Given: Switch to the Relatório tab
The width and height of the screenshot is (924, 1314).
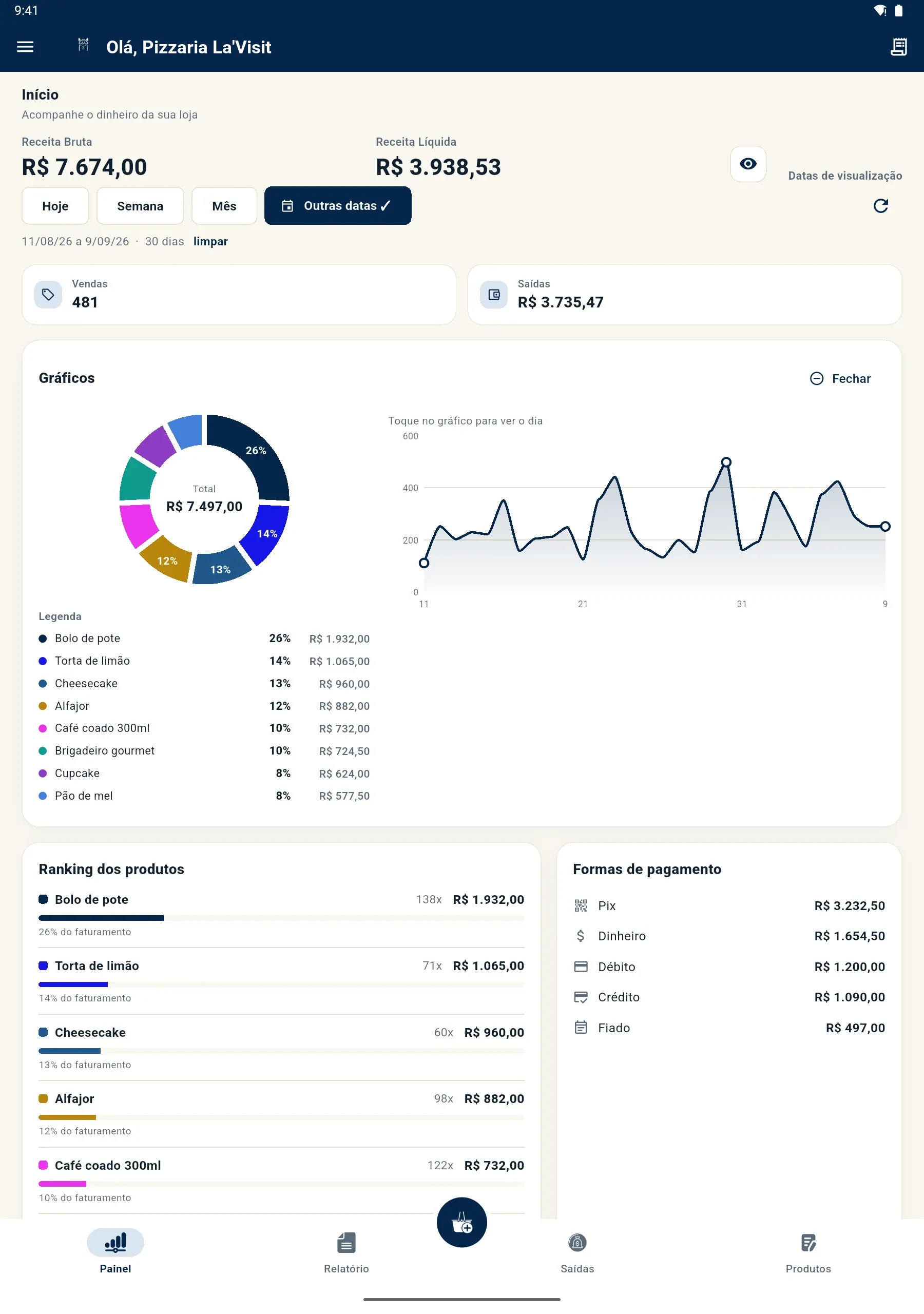Looking at the screenshot, I should click(346, 1252).
